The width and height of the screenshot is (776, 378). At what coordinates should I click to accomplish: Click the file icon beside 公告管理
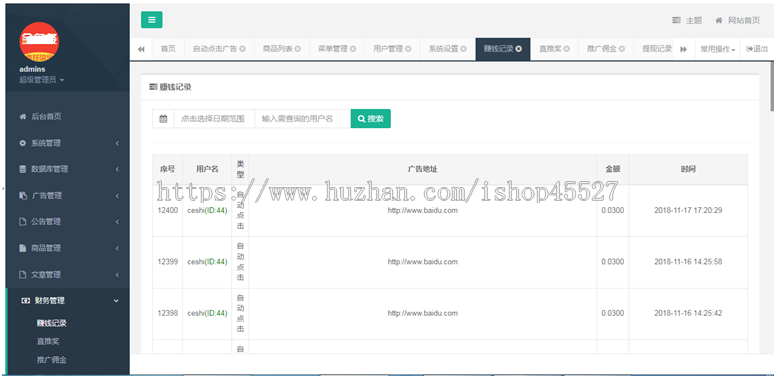pyautogui.click(x=22, y=222)
